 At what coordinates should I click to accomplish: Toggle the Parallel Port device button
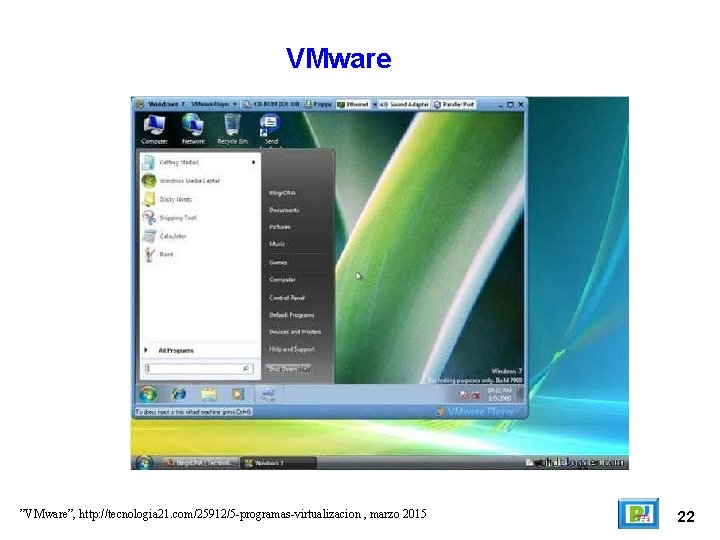point(454,105)
